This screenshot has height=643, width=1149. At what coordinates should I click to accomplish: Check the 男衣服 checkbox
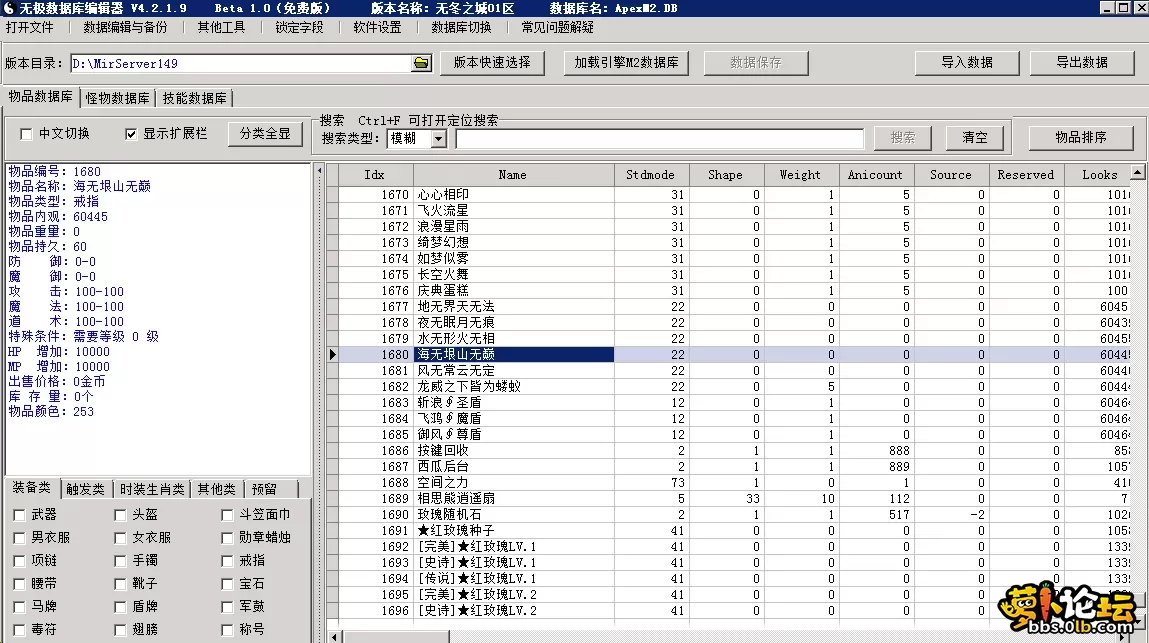tap(20, 538)
